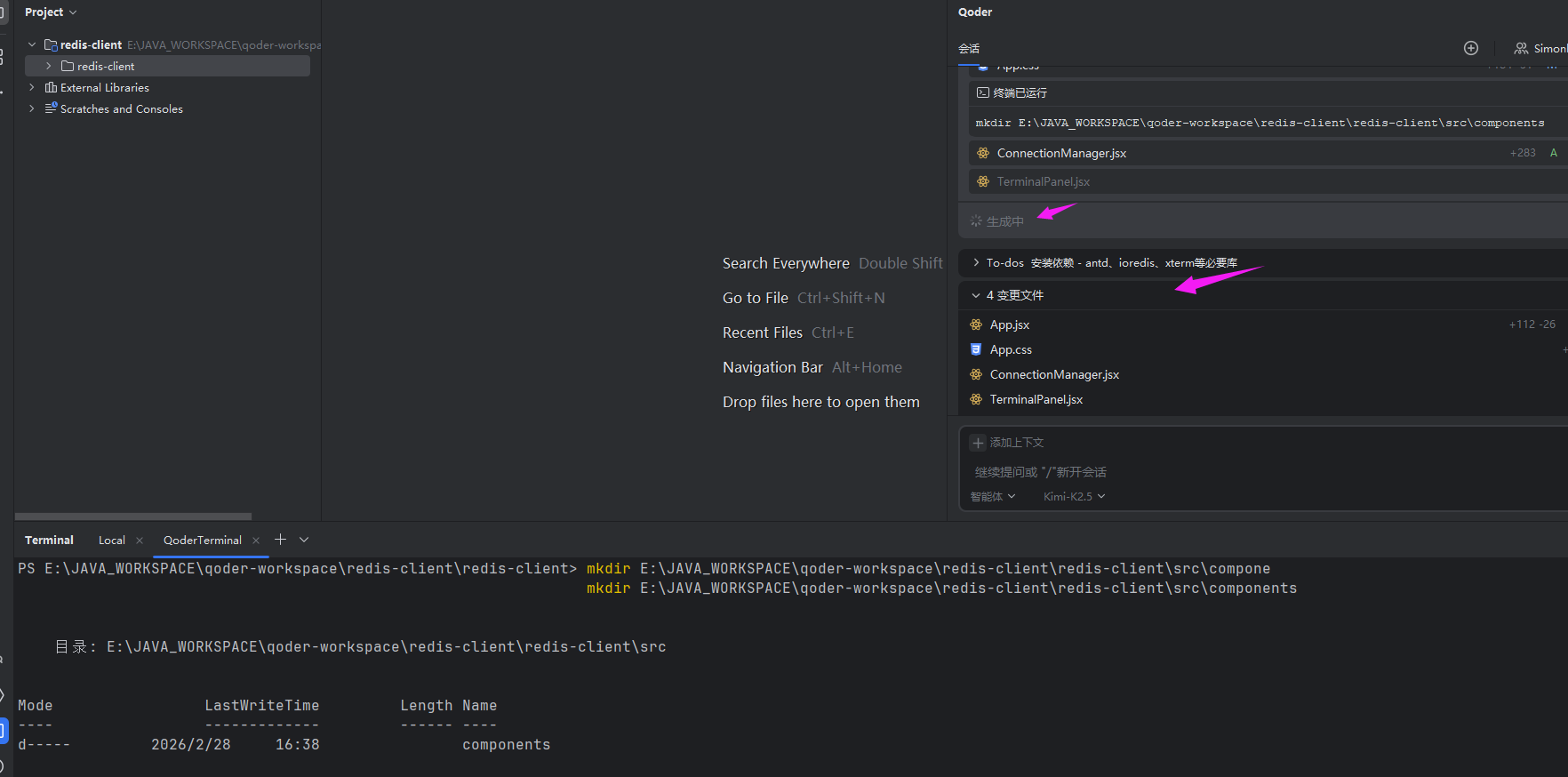Viewport: 1568px width, 777px height.
Task: Click the App.css stylesheet file icon
Action: 976,349
